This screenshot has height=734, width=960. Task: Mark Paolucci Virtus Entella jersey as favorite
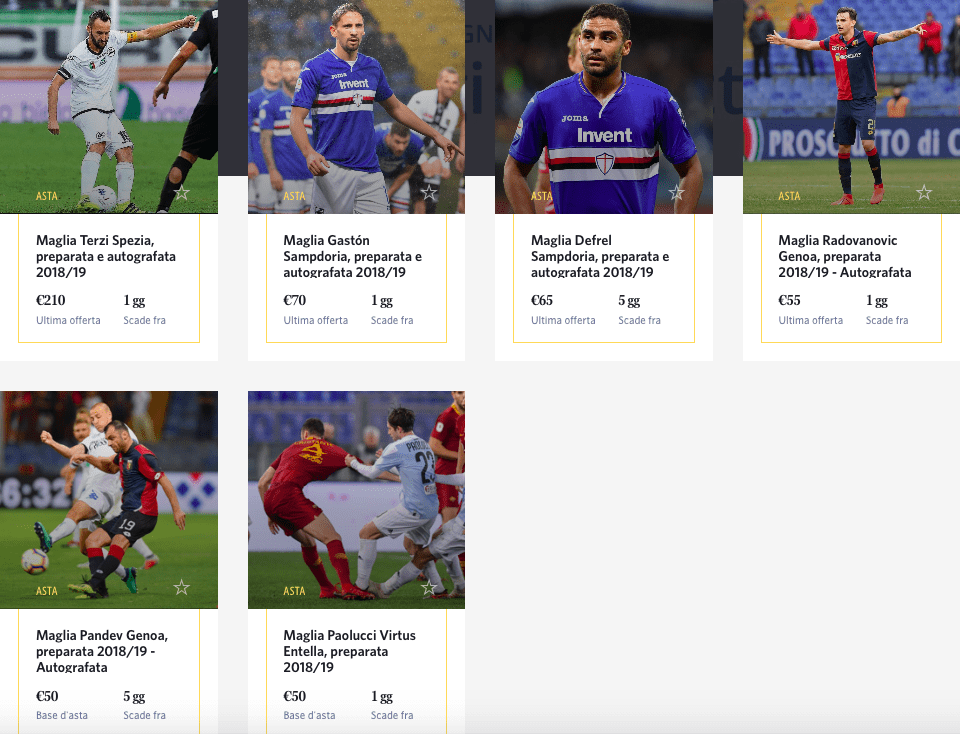click(429, 588)
